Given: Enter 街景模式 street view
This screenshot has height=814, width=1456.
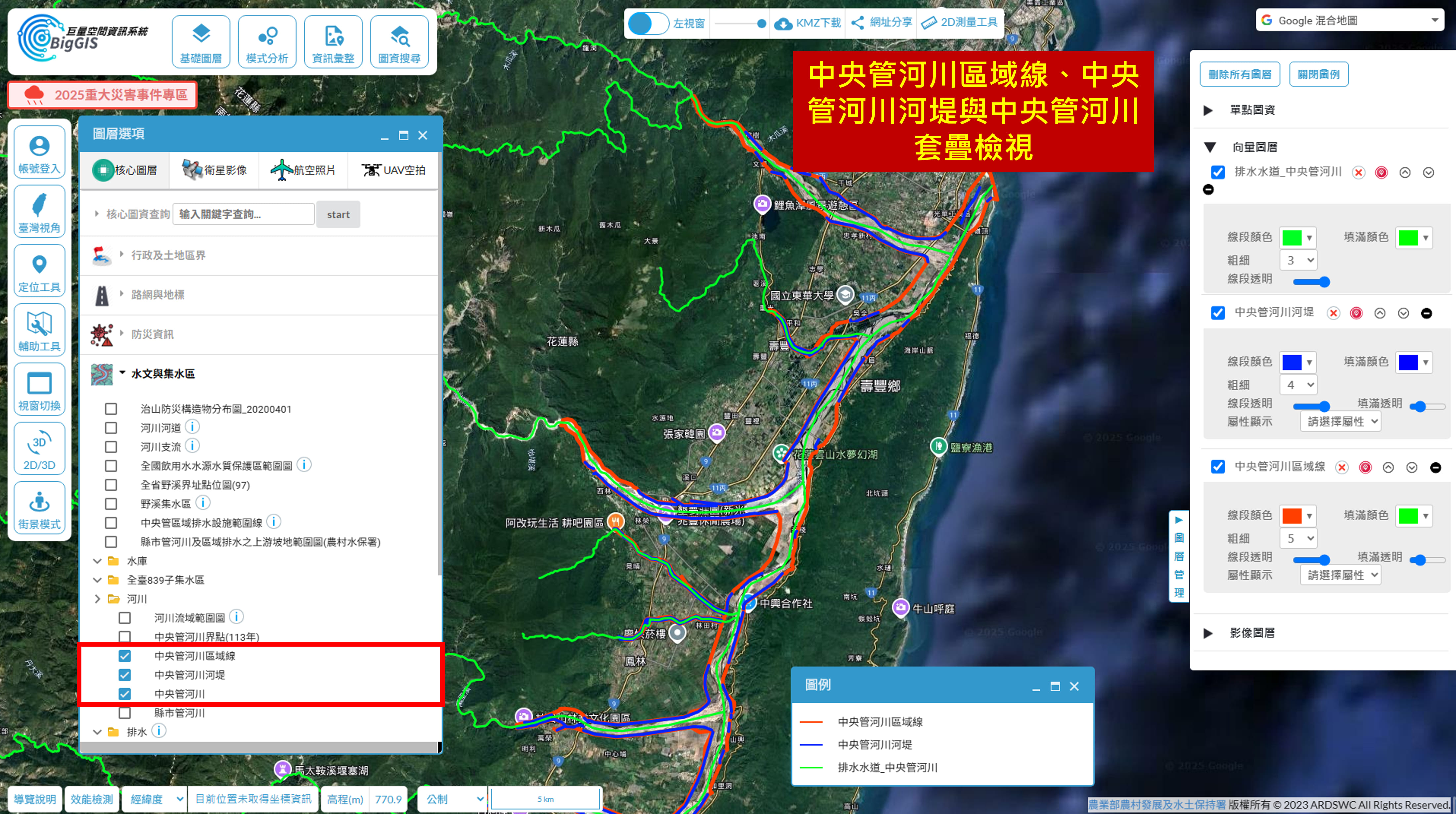Looking at the screenshot, I should pos(39,508).
